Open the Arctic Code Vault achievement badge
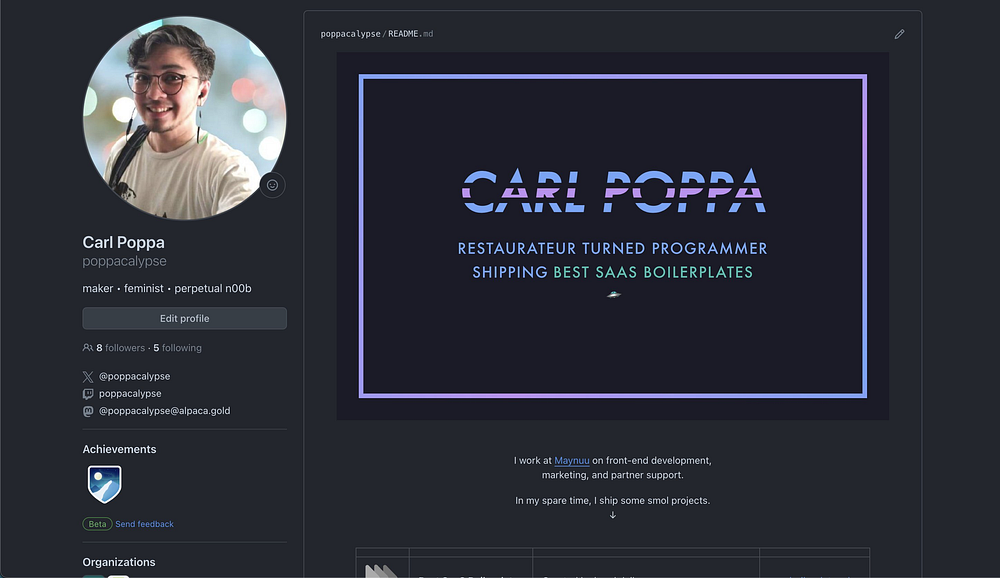The width and height of the screenshot is (1000, 578). tap(105, 484)
